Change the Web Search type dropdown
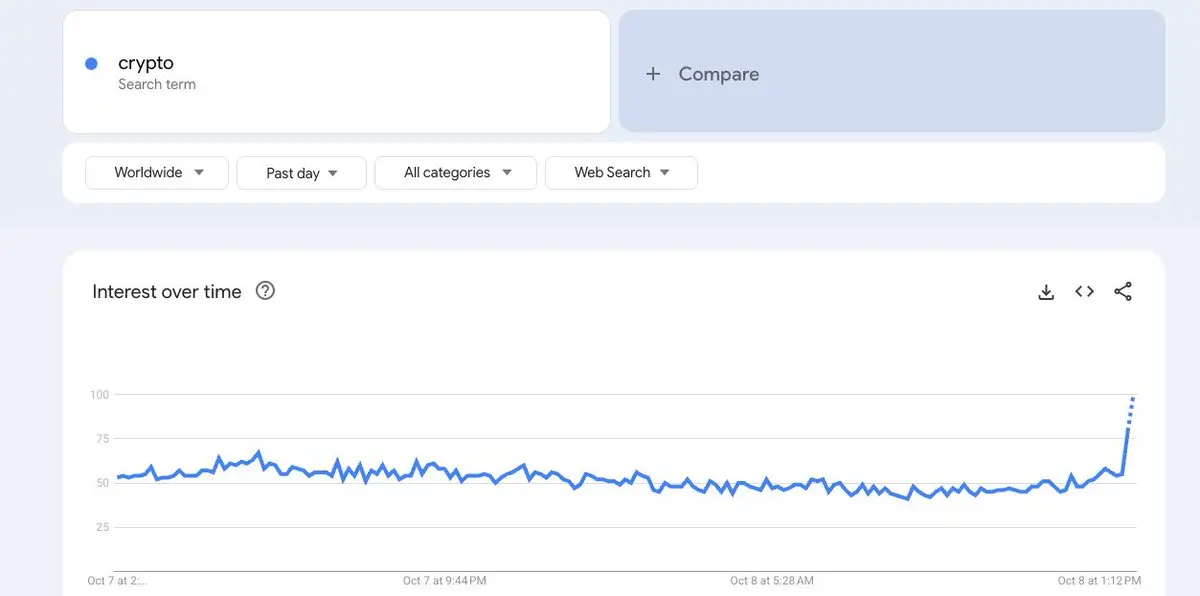Image resolution: width=1200 pixels, height=596 pixels. tap(621, 172)
